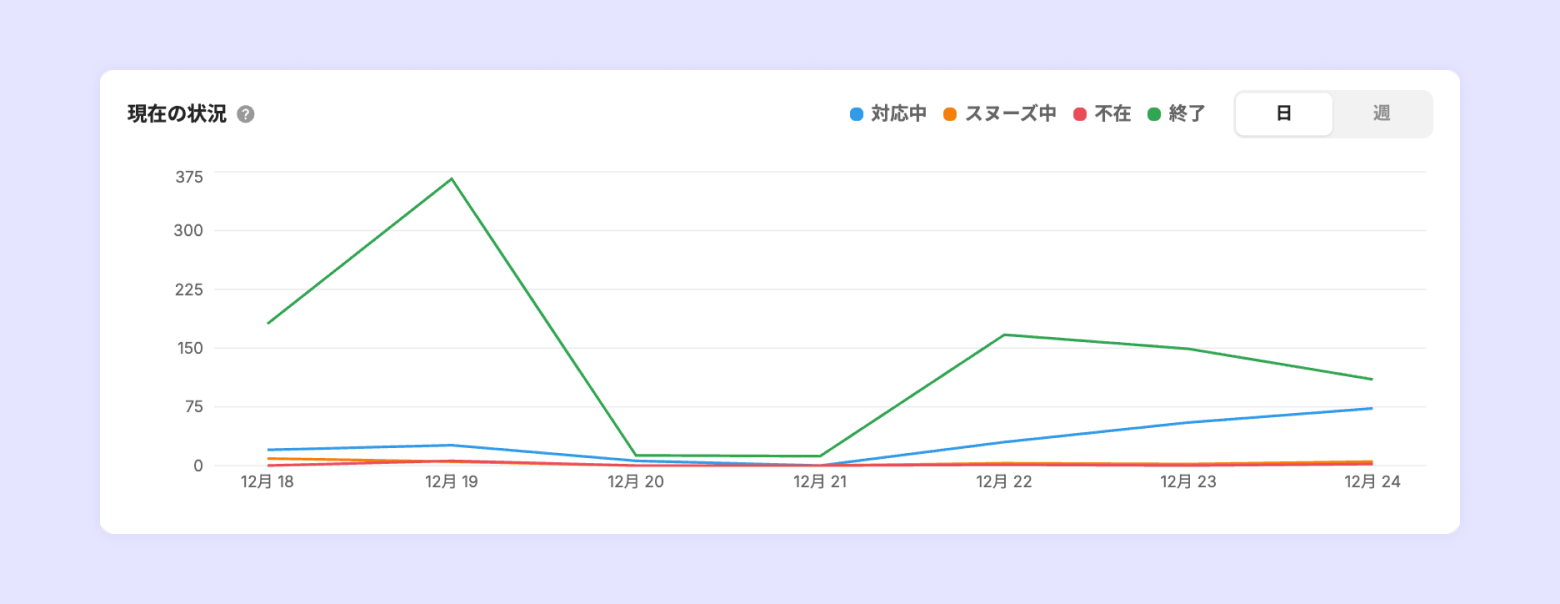The height and width of the screenshot is (604, 1560).
Task: Click the green 終了 legend dot
Action: [1154, 114]
